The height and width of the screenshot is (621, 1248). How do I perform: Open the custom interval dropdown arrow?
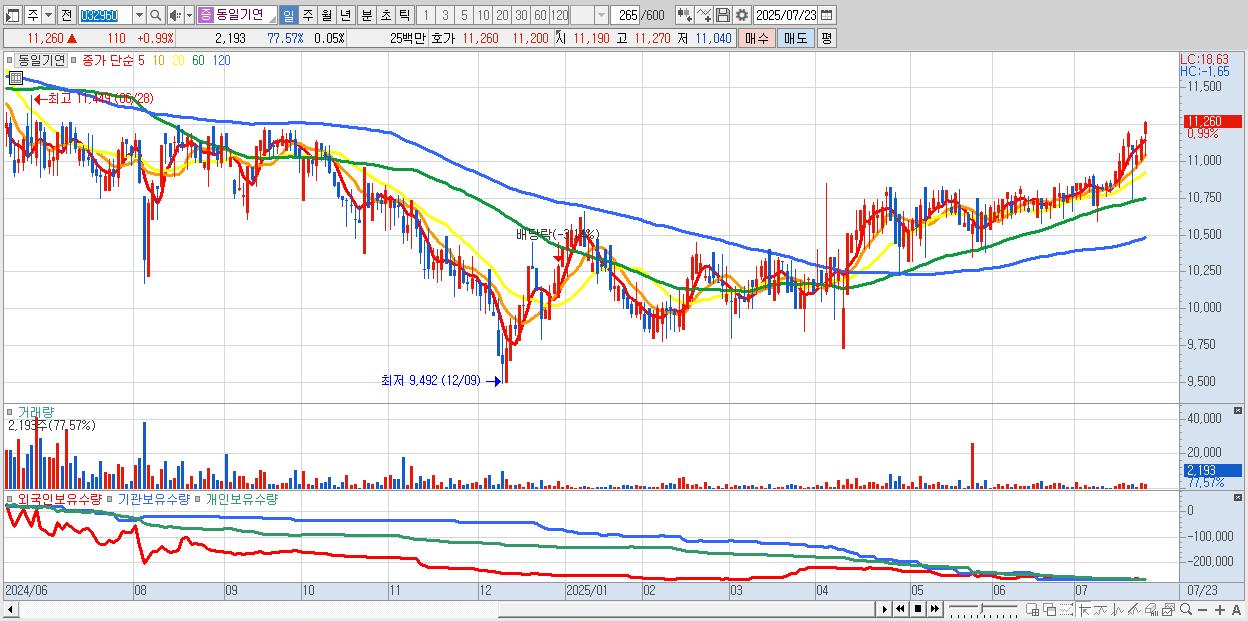coord(601,15)
